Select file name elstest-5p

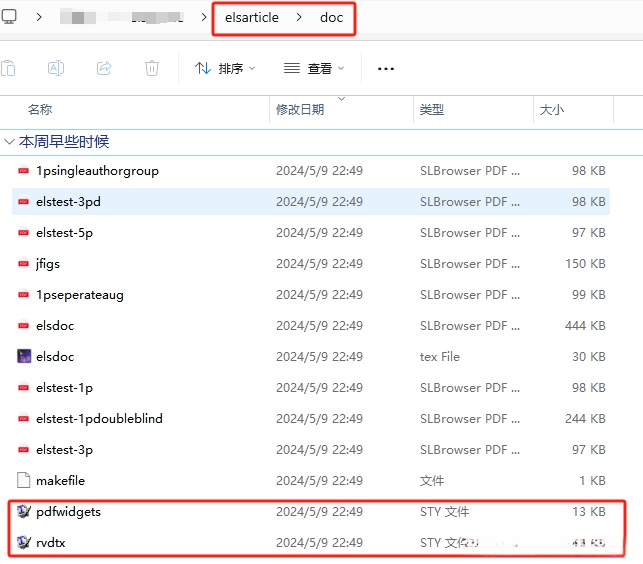pos(64,233)
